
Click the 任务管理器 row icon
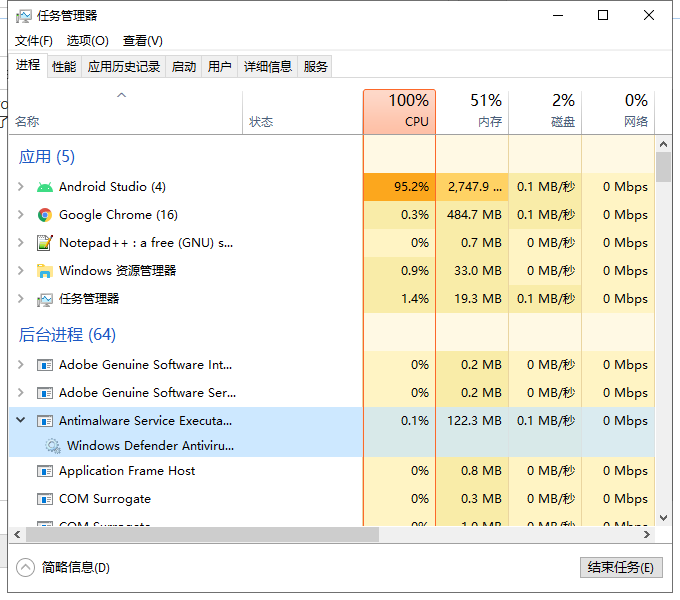(x=45, y=299)
